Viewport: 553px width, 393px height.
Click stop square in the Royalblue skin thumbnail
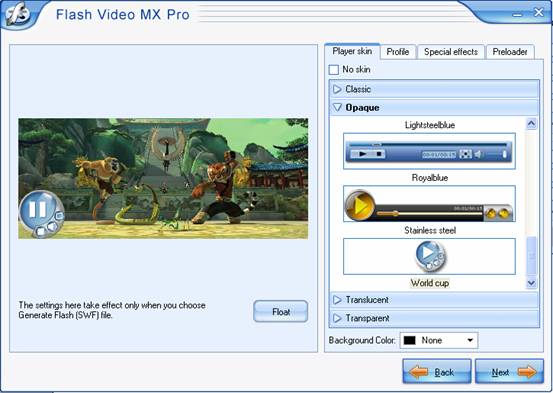click(379, 154)
